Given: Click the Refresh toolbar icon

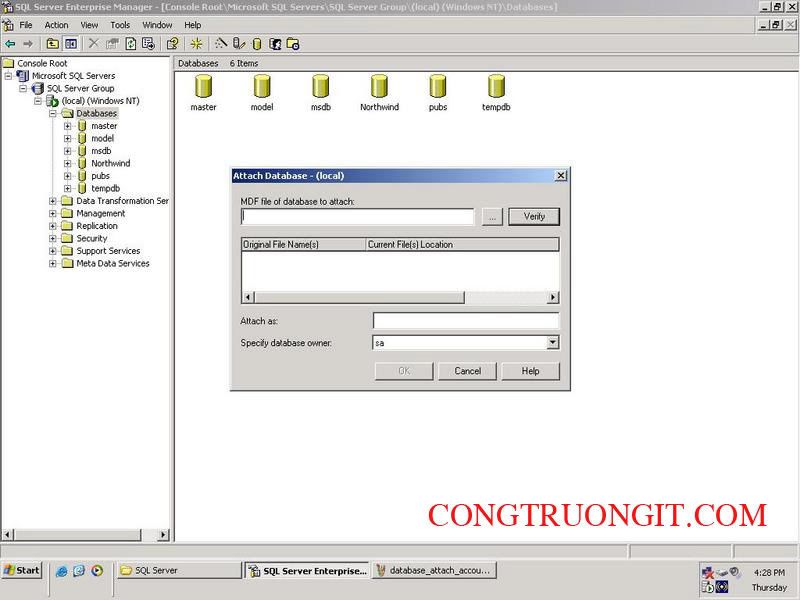Looking at the screenshot, I should pyautogui.click(x=131, y=44).
